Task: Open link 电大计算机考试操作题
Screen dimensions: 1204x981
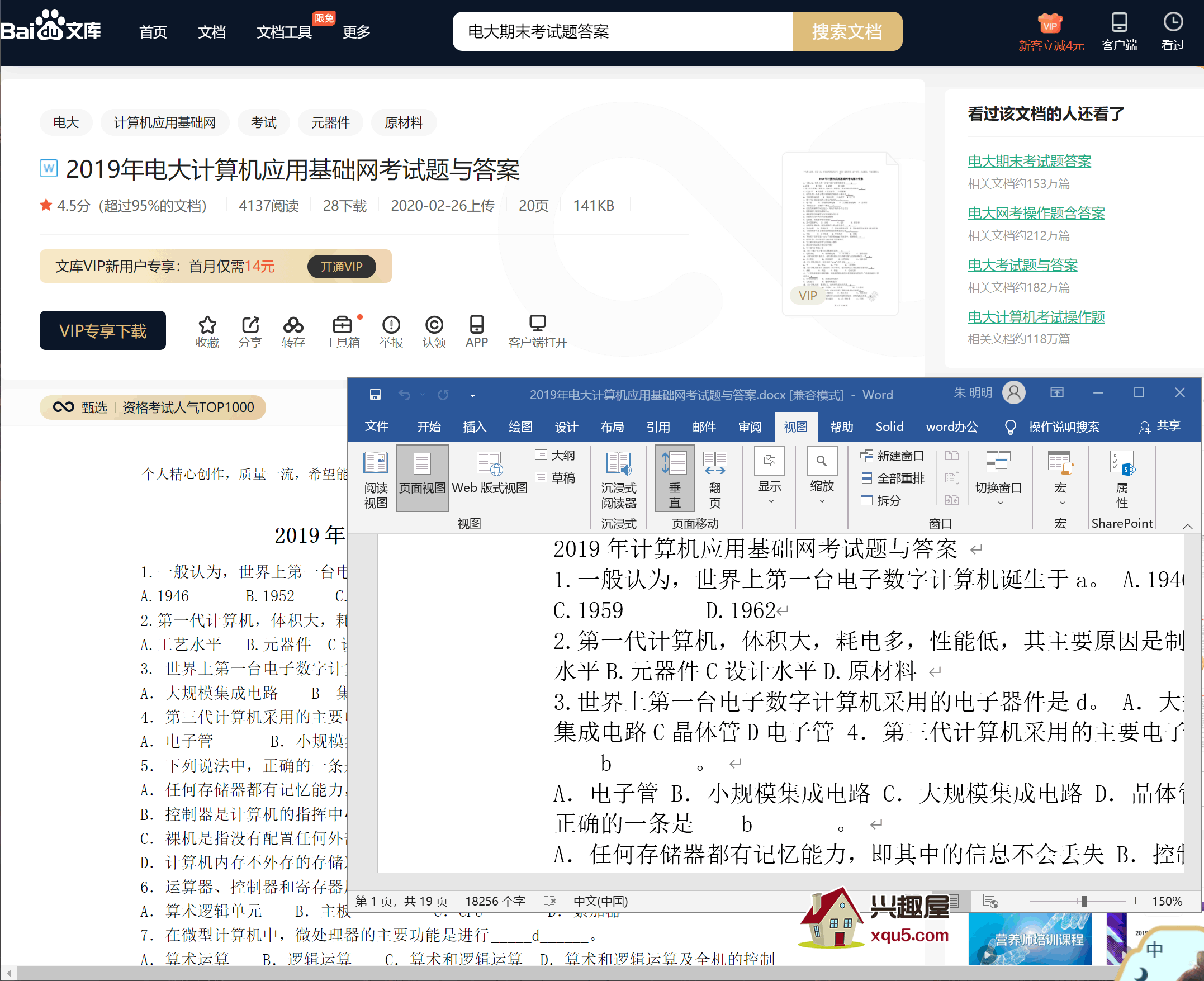Action: click(x=1036, y=317)
